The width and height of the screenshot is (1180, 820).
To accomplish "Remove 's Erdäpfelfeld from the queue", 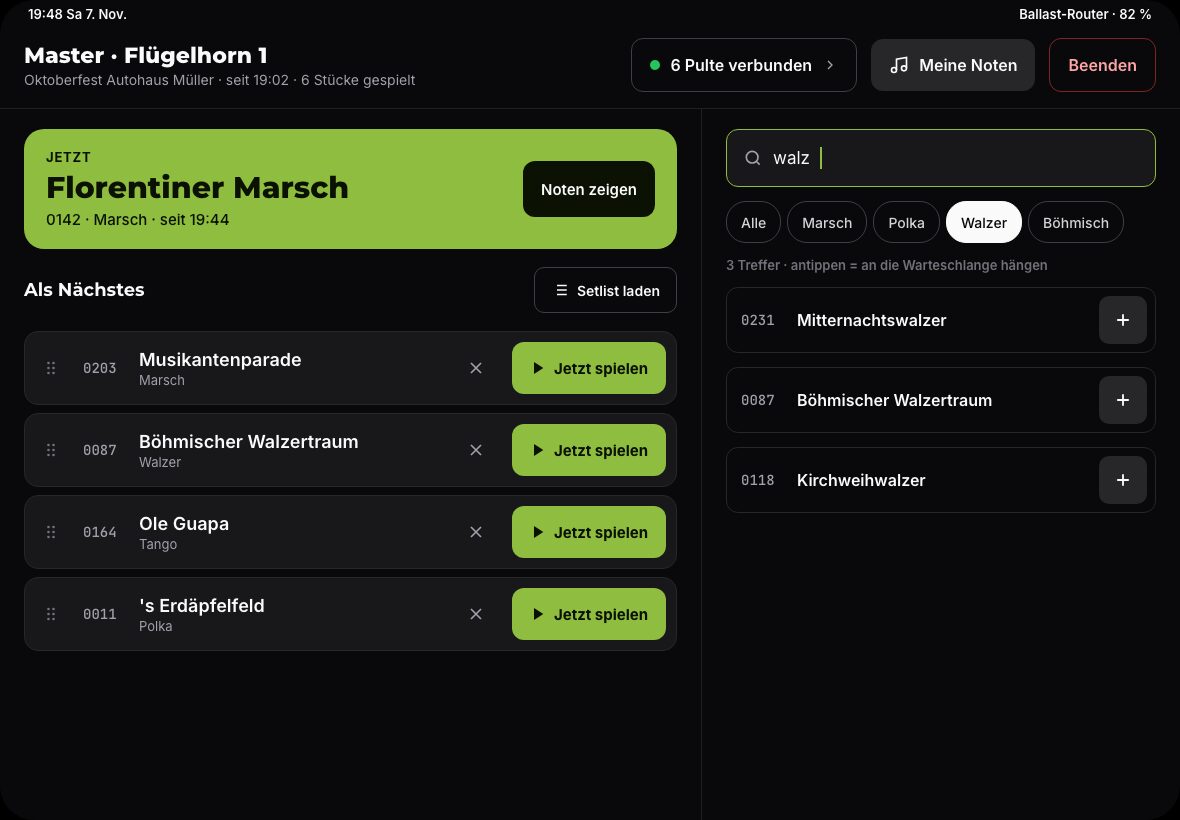I will pyautogui.click(x=476, y=614).
